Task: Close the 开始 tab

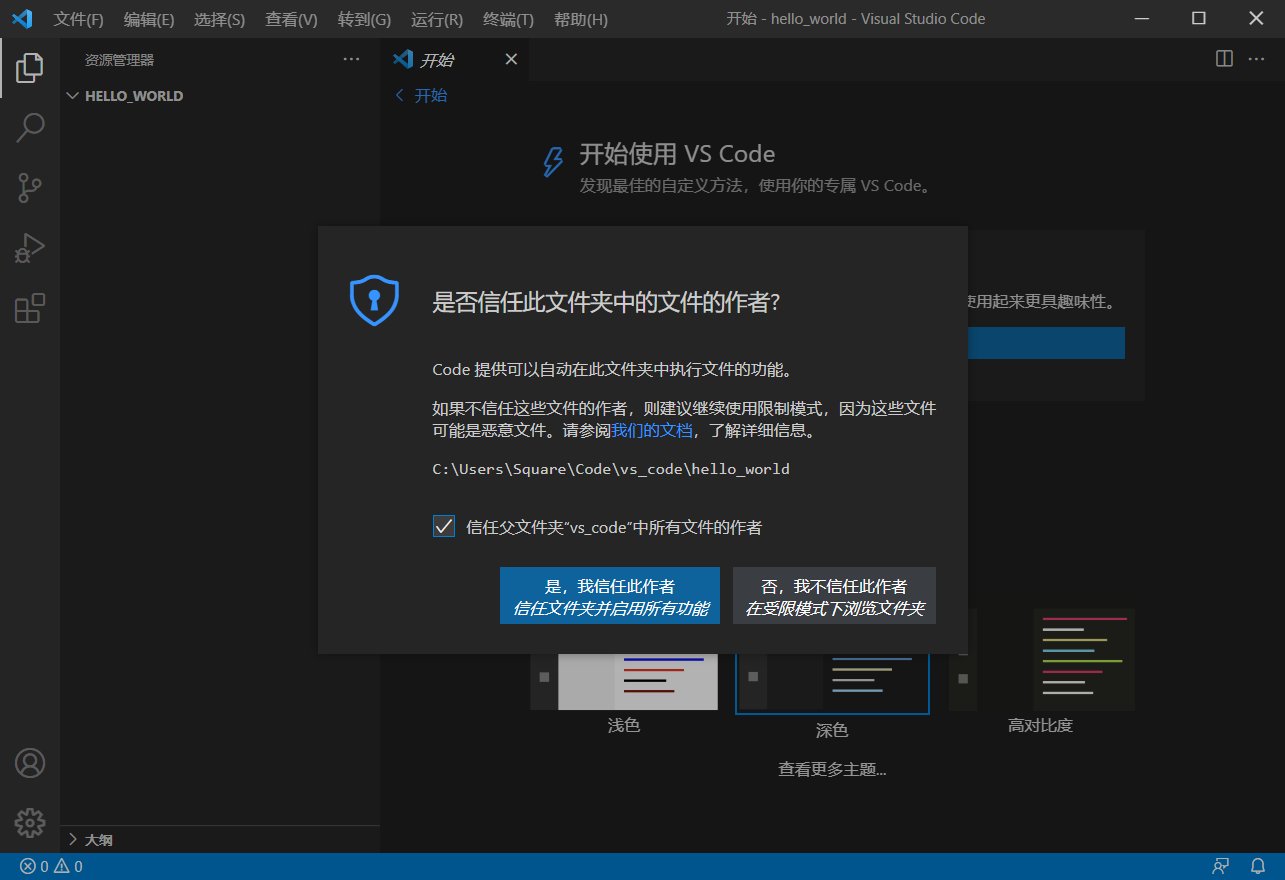Action: [x=511, y=60]
